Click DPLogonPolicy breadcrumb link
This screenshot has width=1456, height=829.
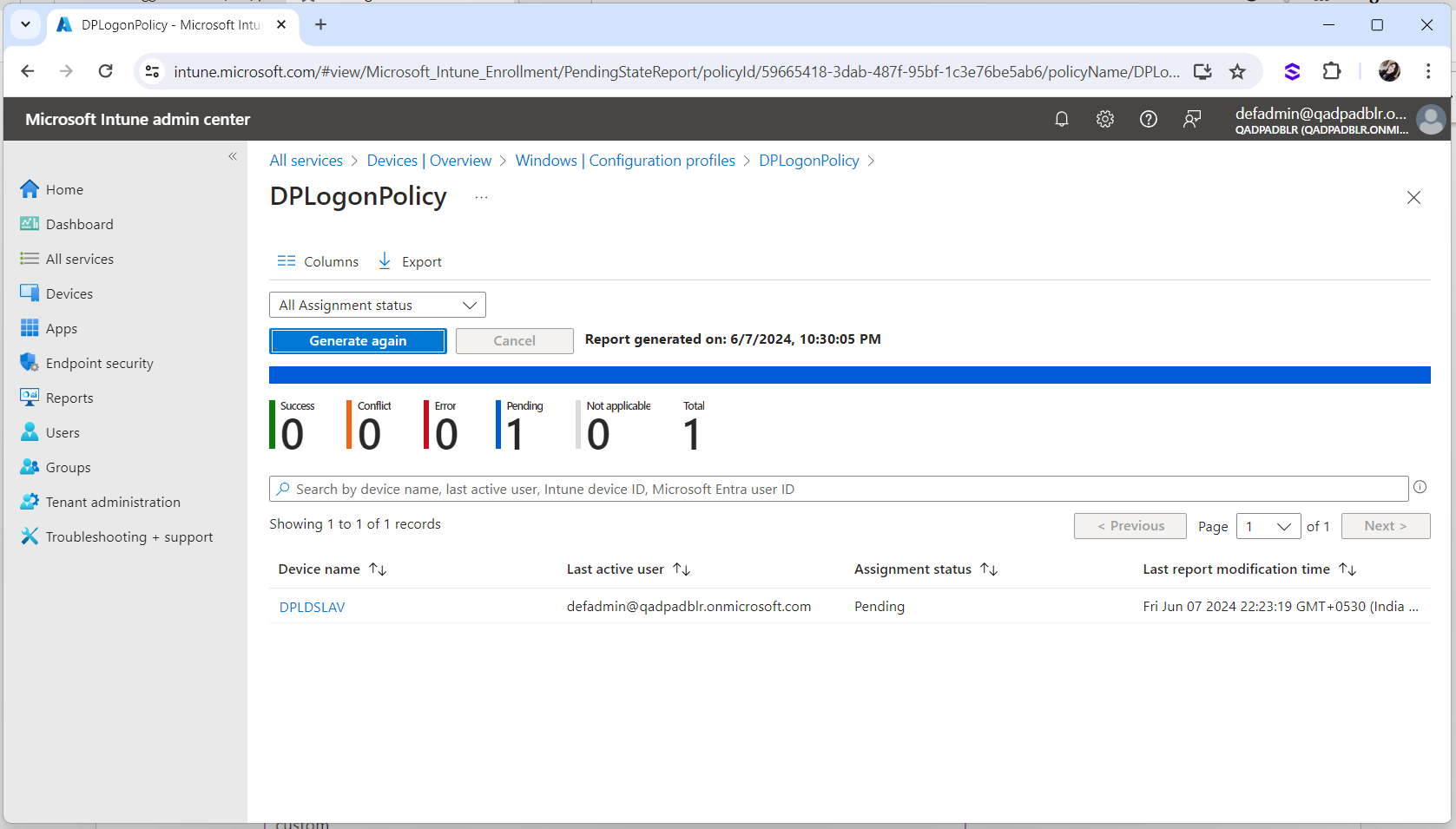[x=809, y=161]
